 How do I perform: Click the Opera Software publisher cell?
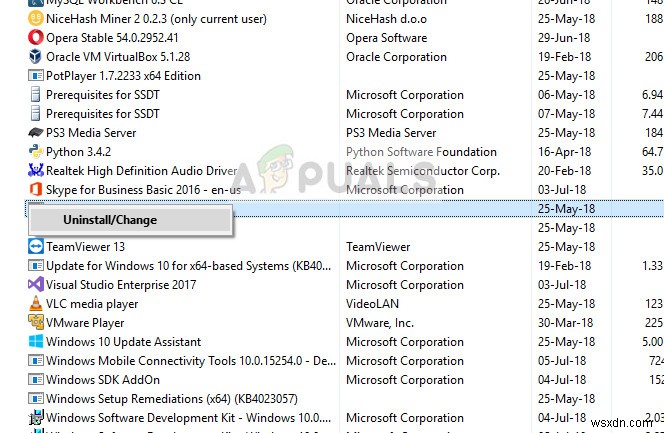pyautogui.click(x=387, y=38)
